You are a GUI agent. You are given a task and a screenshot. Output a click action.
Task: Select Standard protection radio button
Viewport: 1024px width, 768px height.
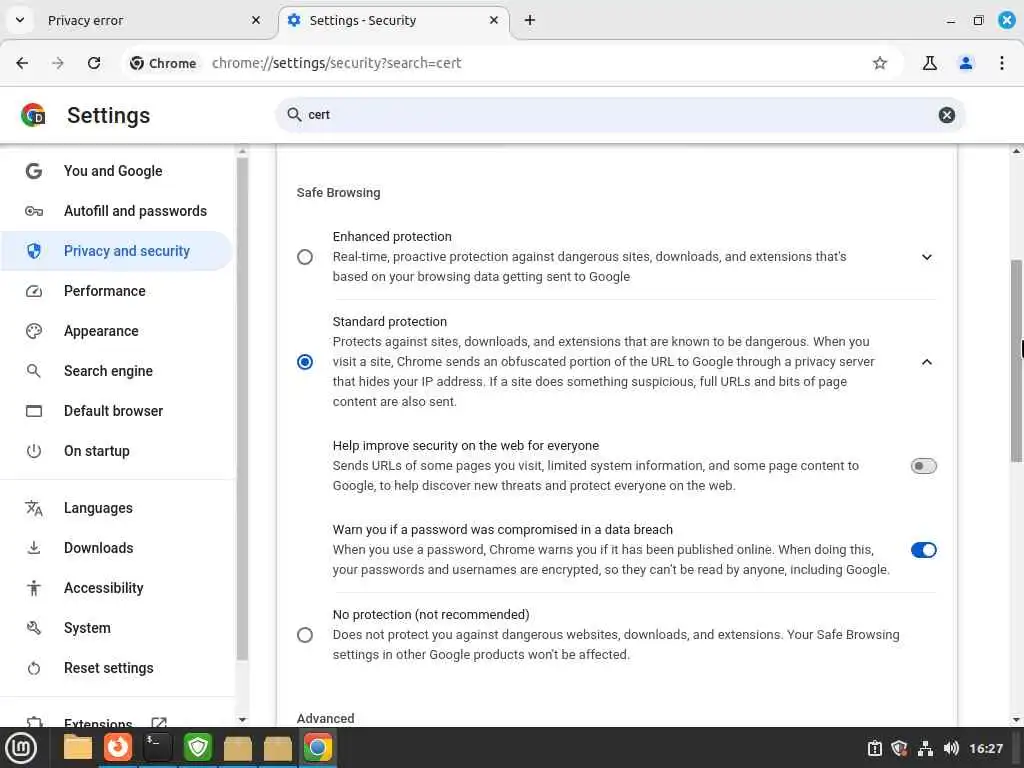pyautogui.click(x=305, y=362)
